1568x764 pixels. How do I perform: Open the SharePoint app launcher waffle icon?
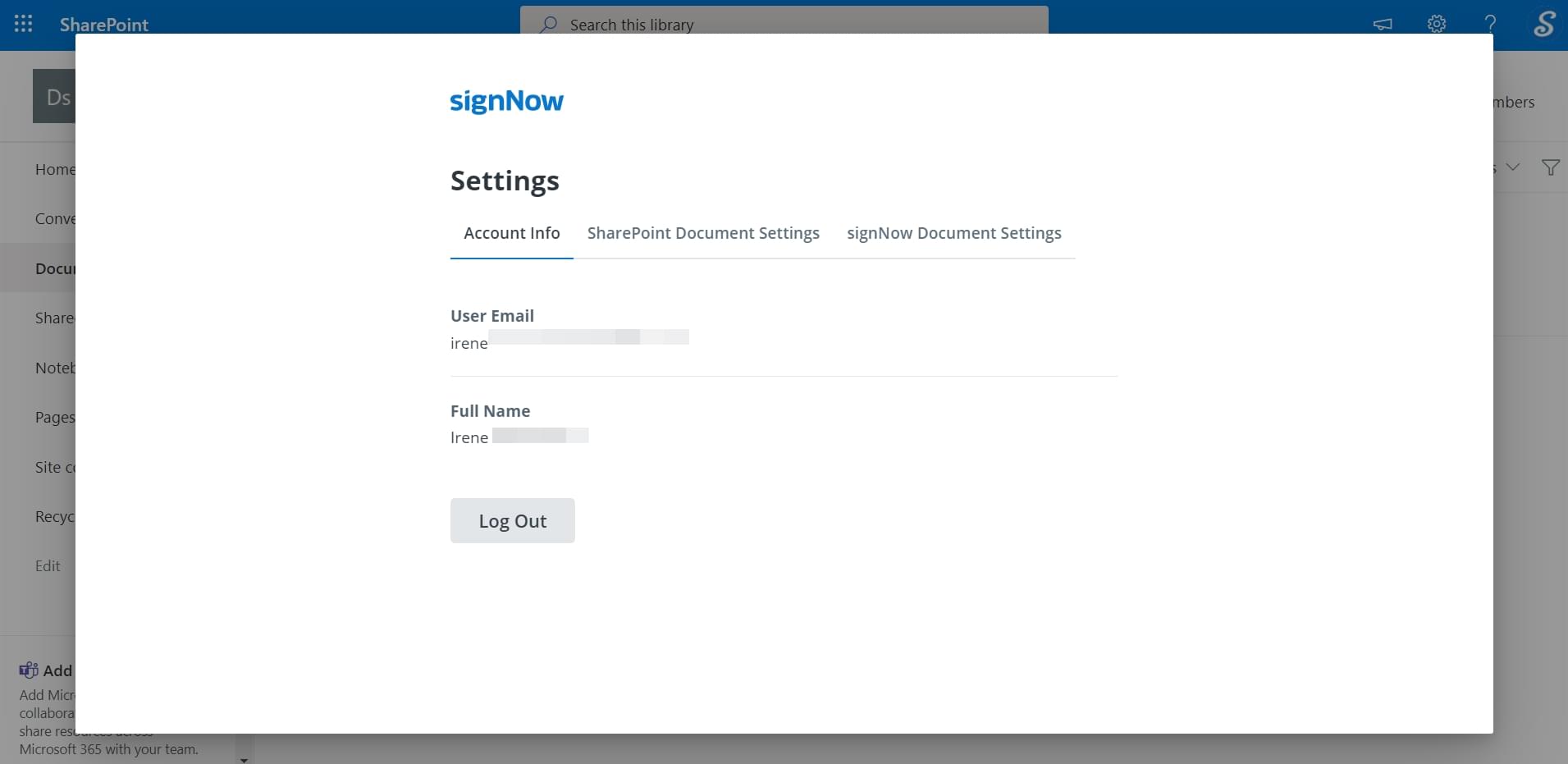click(x=24, y=24)
